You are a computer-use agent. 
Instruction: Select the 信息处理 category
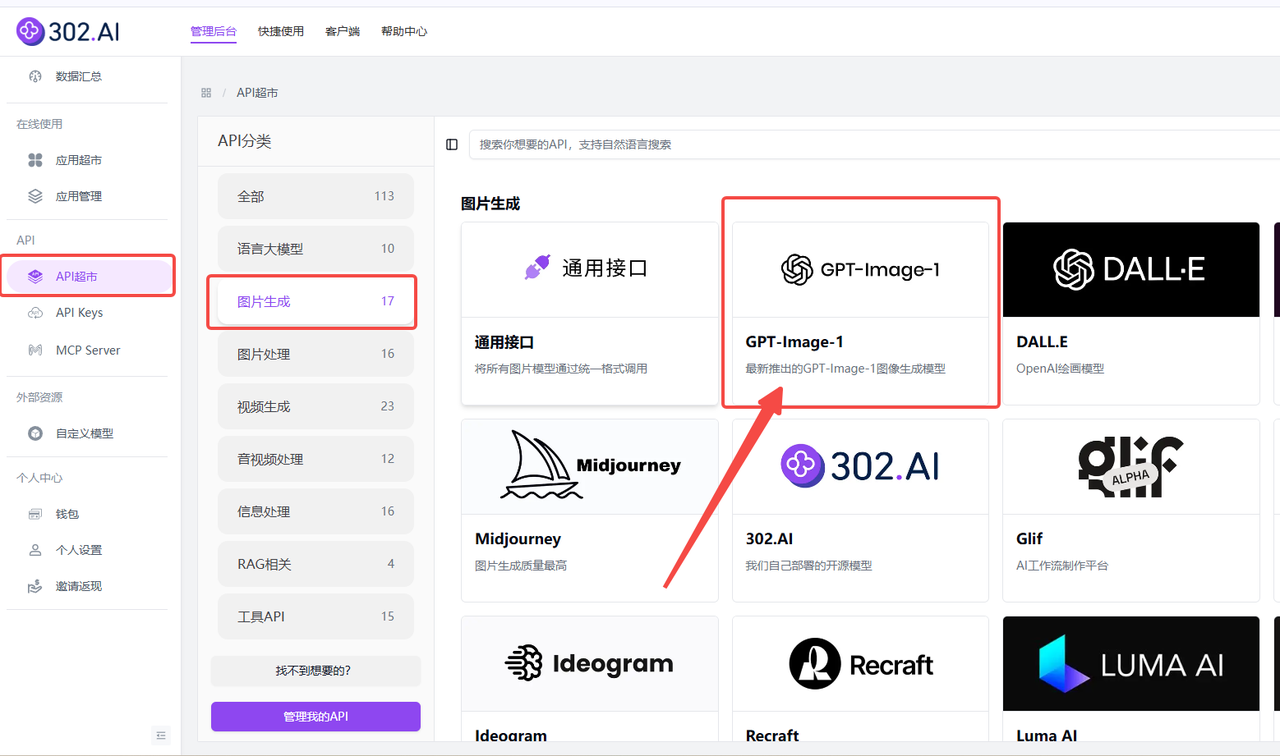click(x=316, y=511)
